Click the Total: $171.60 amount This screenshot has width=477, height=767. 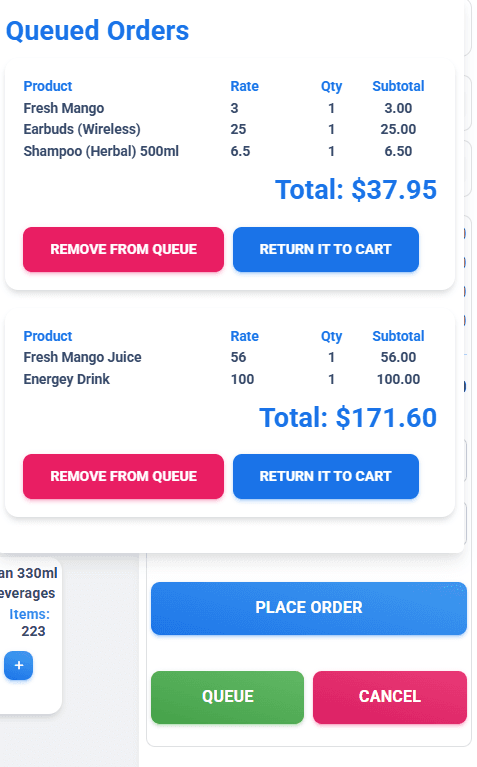[x=348, y=417]
